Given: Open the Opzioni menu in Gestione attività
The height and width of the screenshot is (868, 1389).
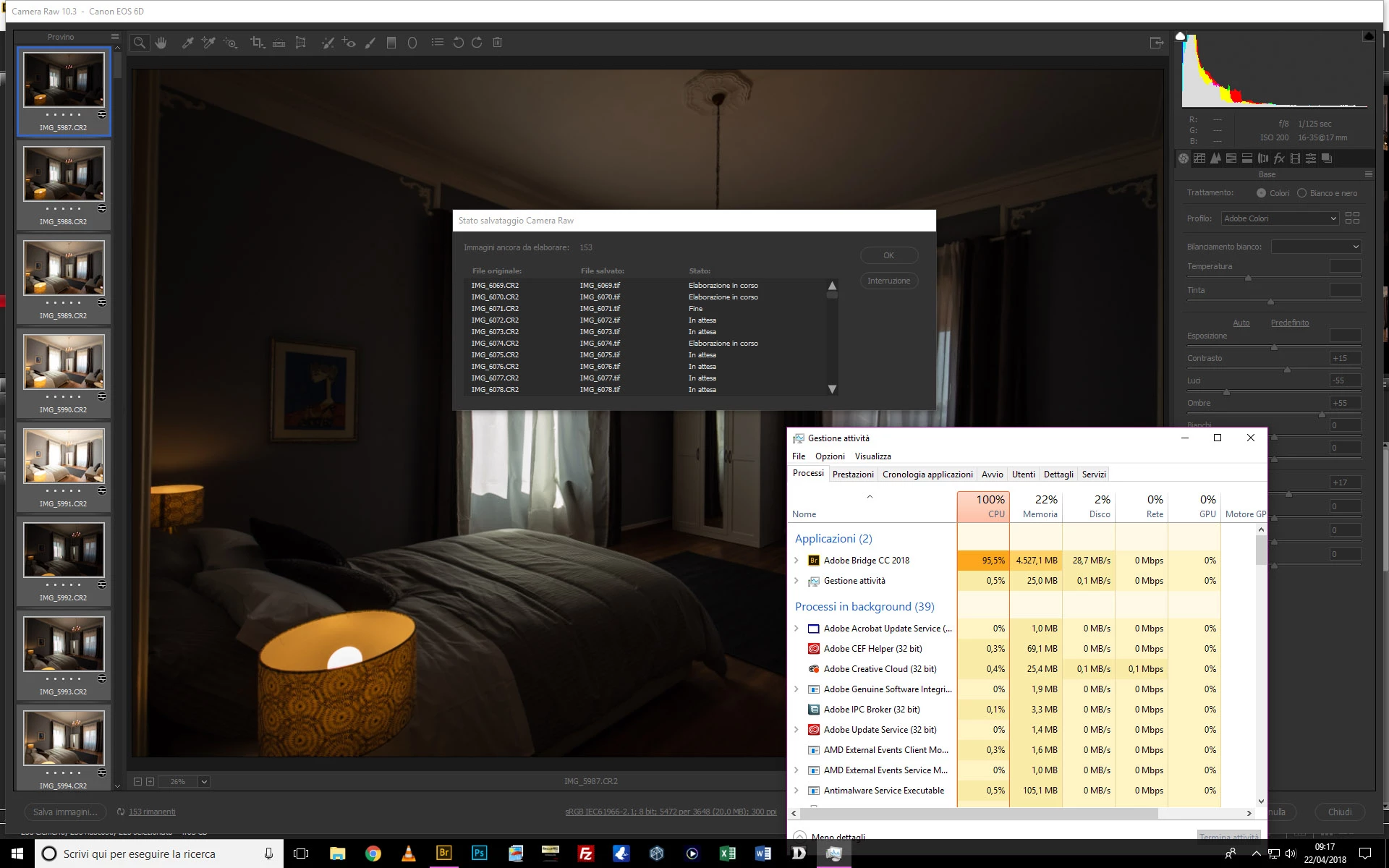Looking at the screenshot, I should click(830, 456).
